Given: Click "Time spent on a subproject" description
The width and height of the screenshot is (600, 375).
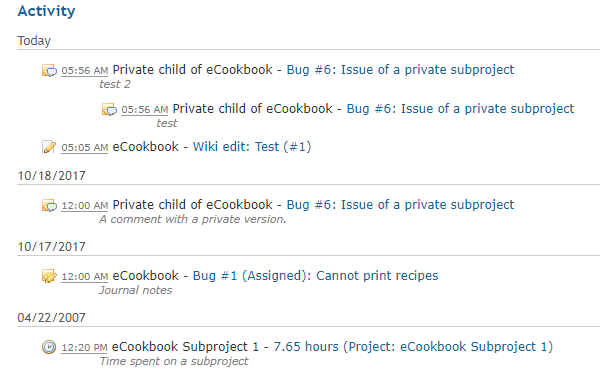Looking at the screenshot, I should click(x=174, y=361).
